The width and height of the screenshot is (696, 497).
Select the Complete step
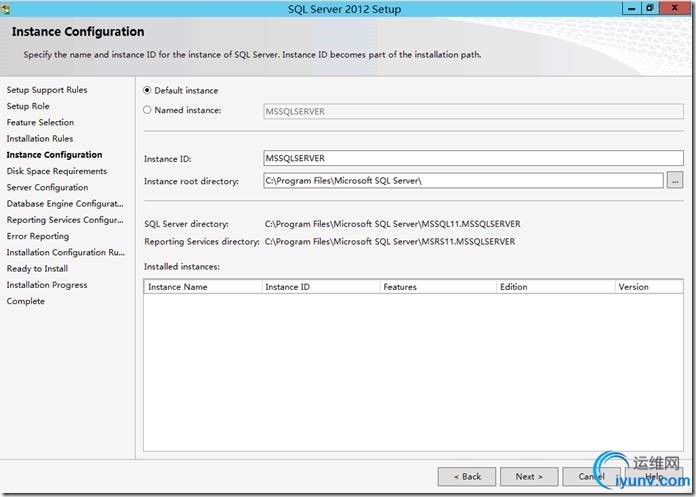coord(26,301)
